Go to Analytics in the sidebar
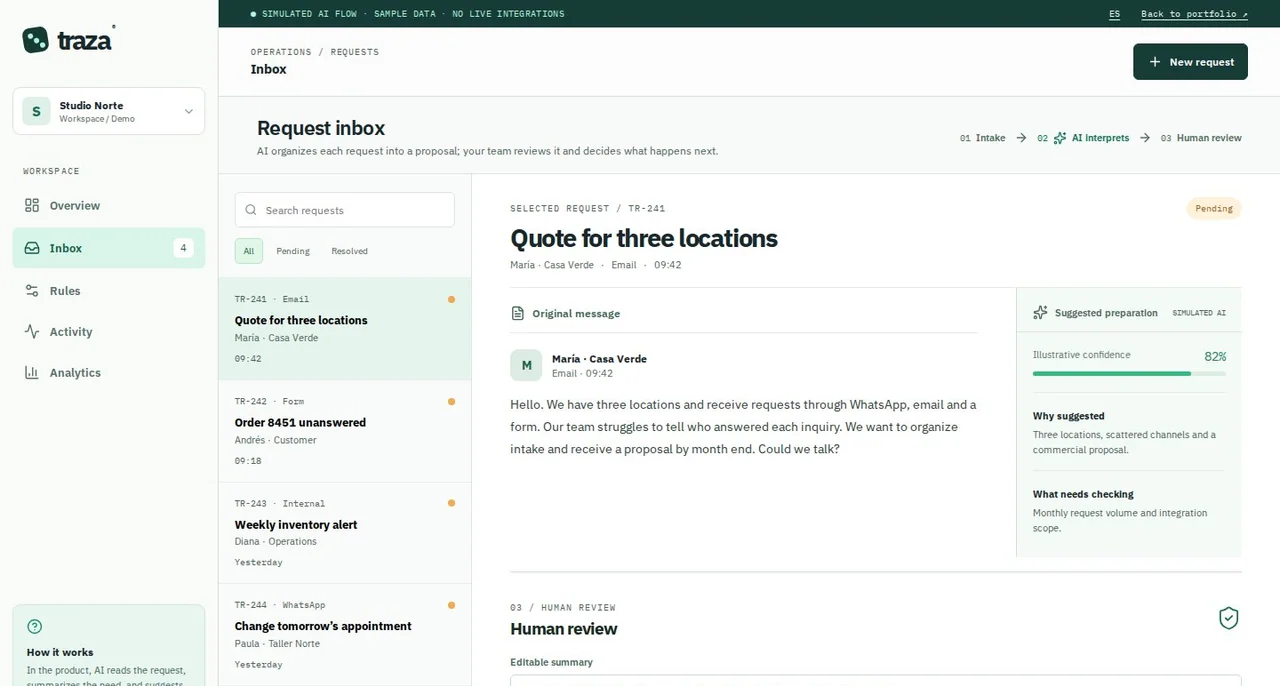The height and width of the screenshot is (686, 1280). [x=109, y=373]
